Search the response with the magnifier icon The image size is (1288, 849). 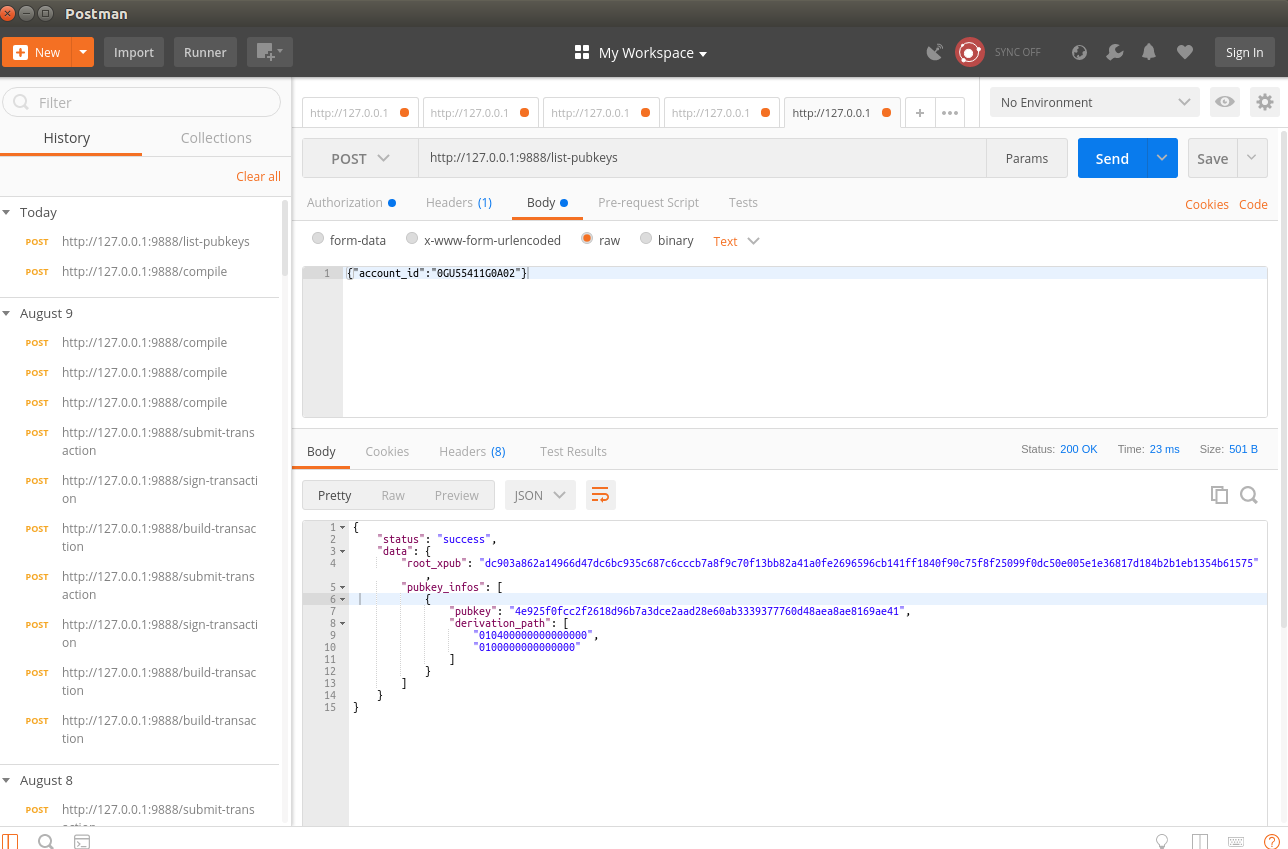[1249, 495]
